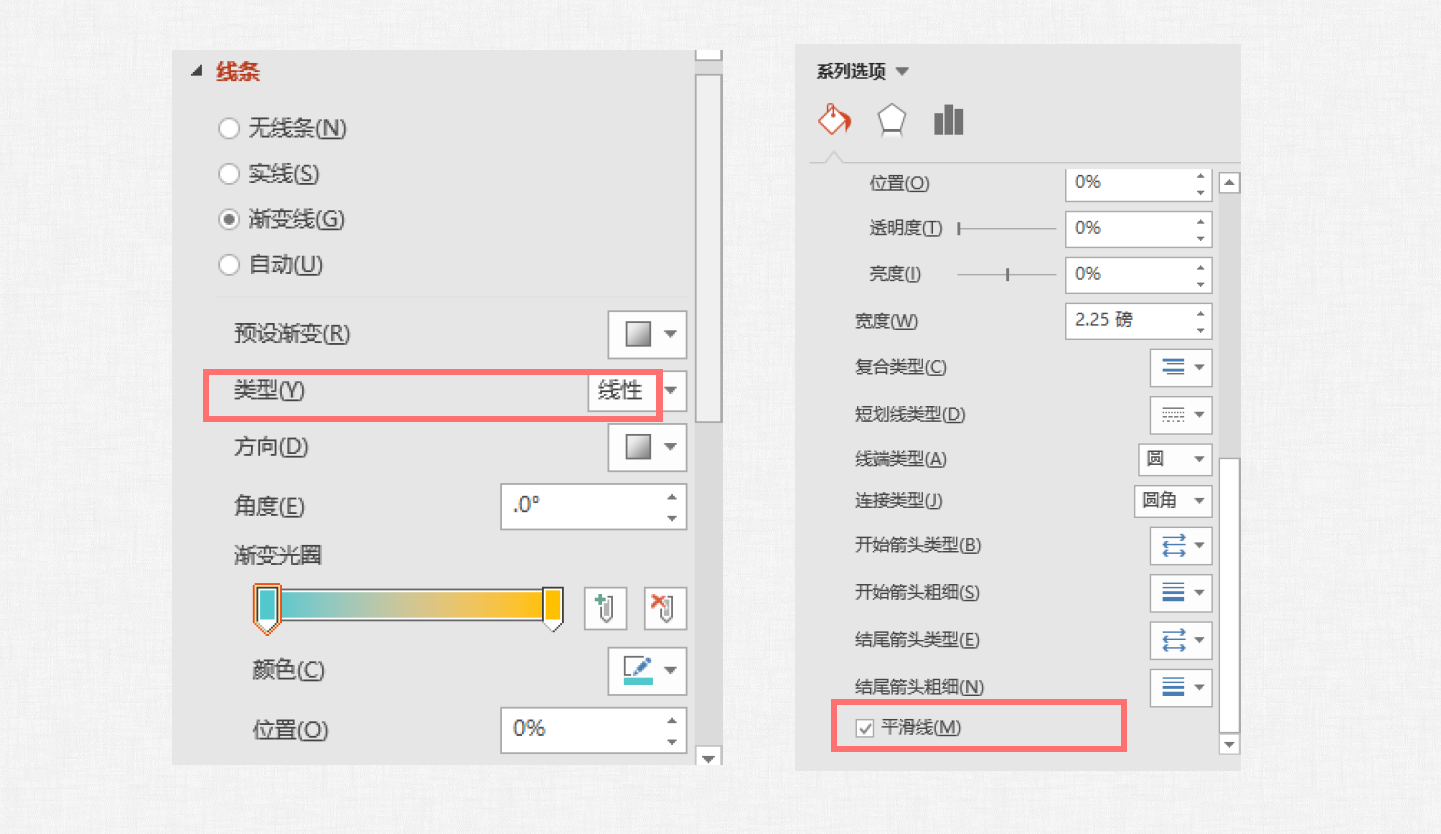
Task: Select the 实线 radio option
Action: pyautogui.click(x=229, y=174)
